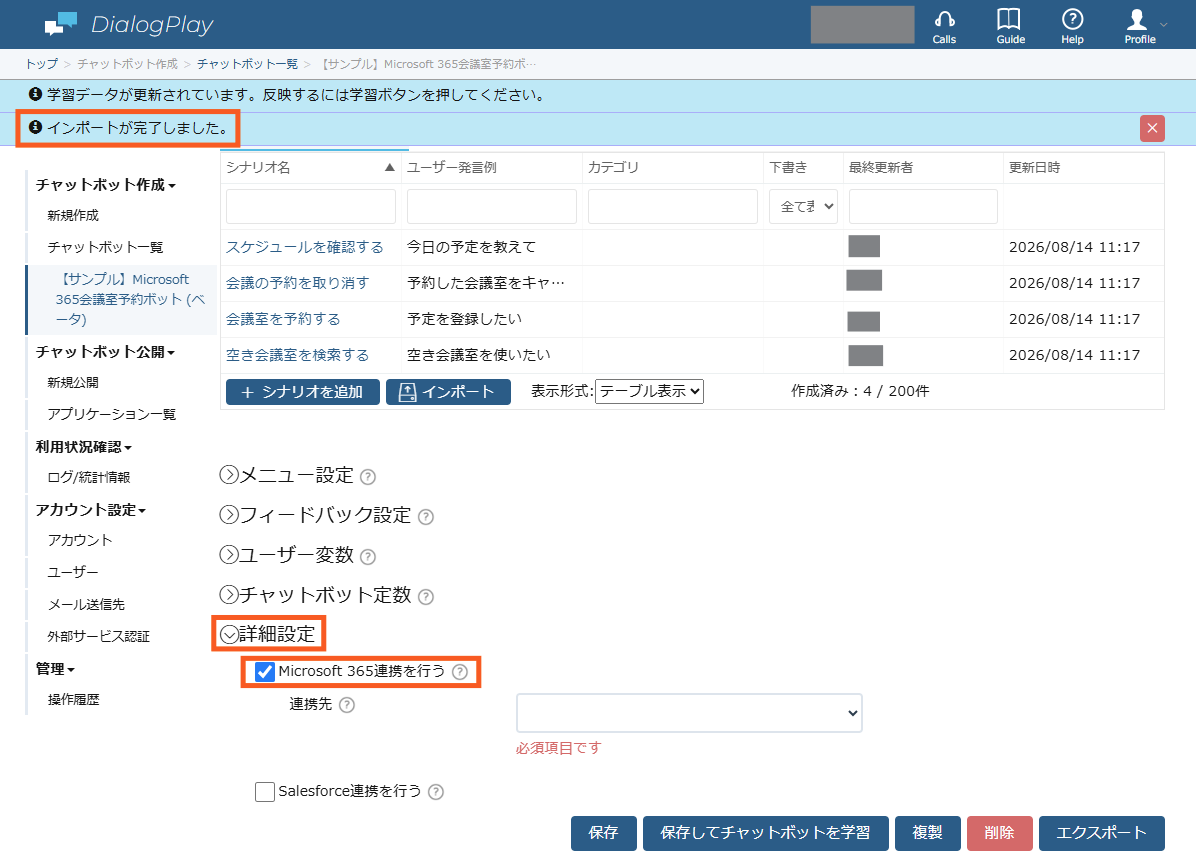Click エクスポート button
Viewport: 1196px width, 861px height.
[x=1101, y=833]
